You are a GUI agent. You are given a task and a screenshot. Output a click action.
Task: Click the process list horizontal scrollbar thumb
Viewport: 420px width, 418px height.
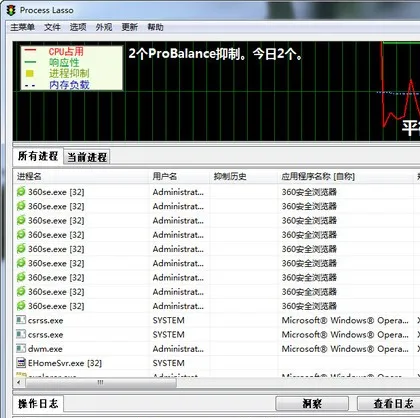100,382
